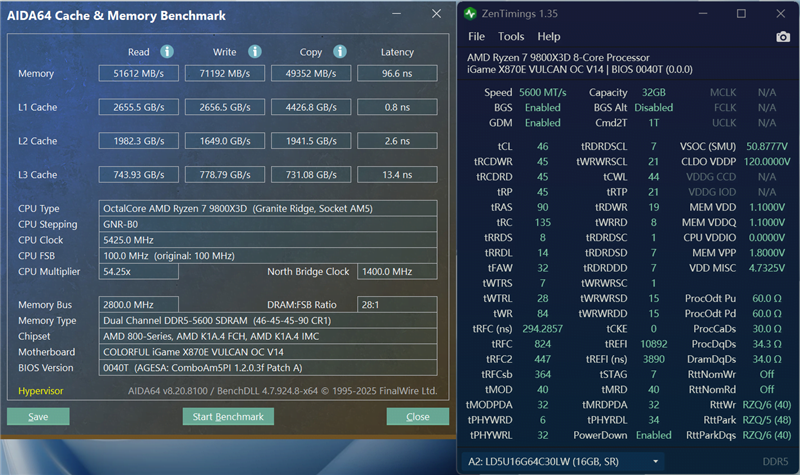Click the tWR value 84
Image resolution: width=800 pixels, height=475 pixels.
click(542, 313)
